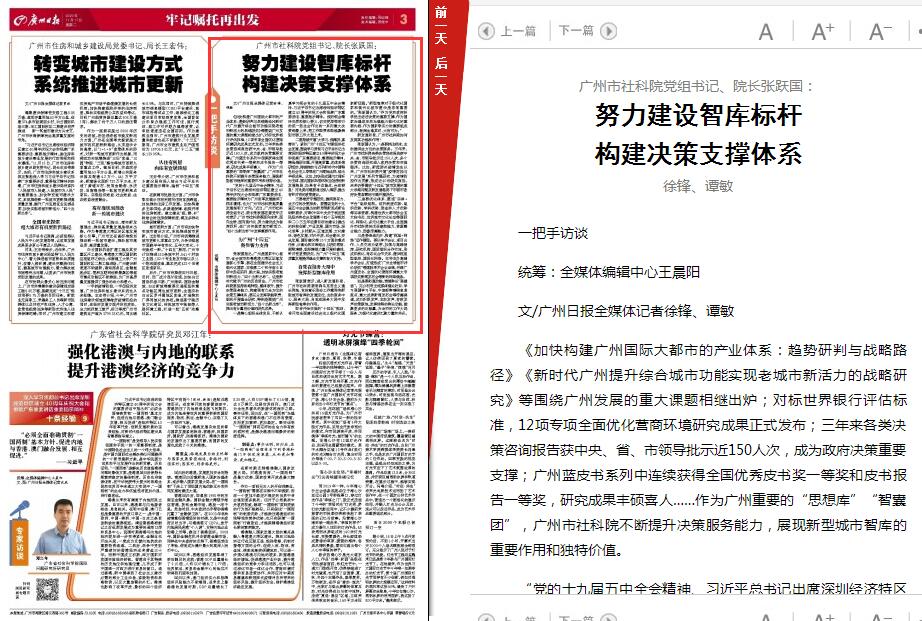Select highlighted article 努力建设智库标杆 on newspaper page

(x=316, y=74)
